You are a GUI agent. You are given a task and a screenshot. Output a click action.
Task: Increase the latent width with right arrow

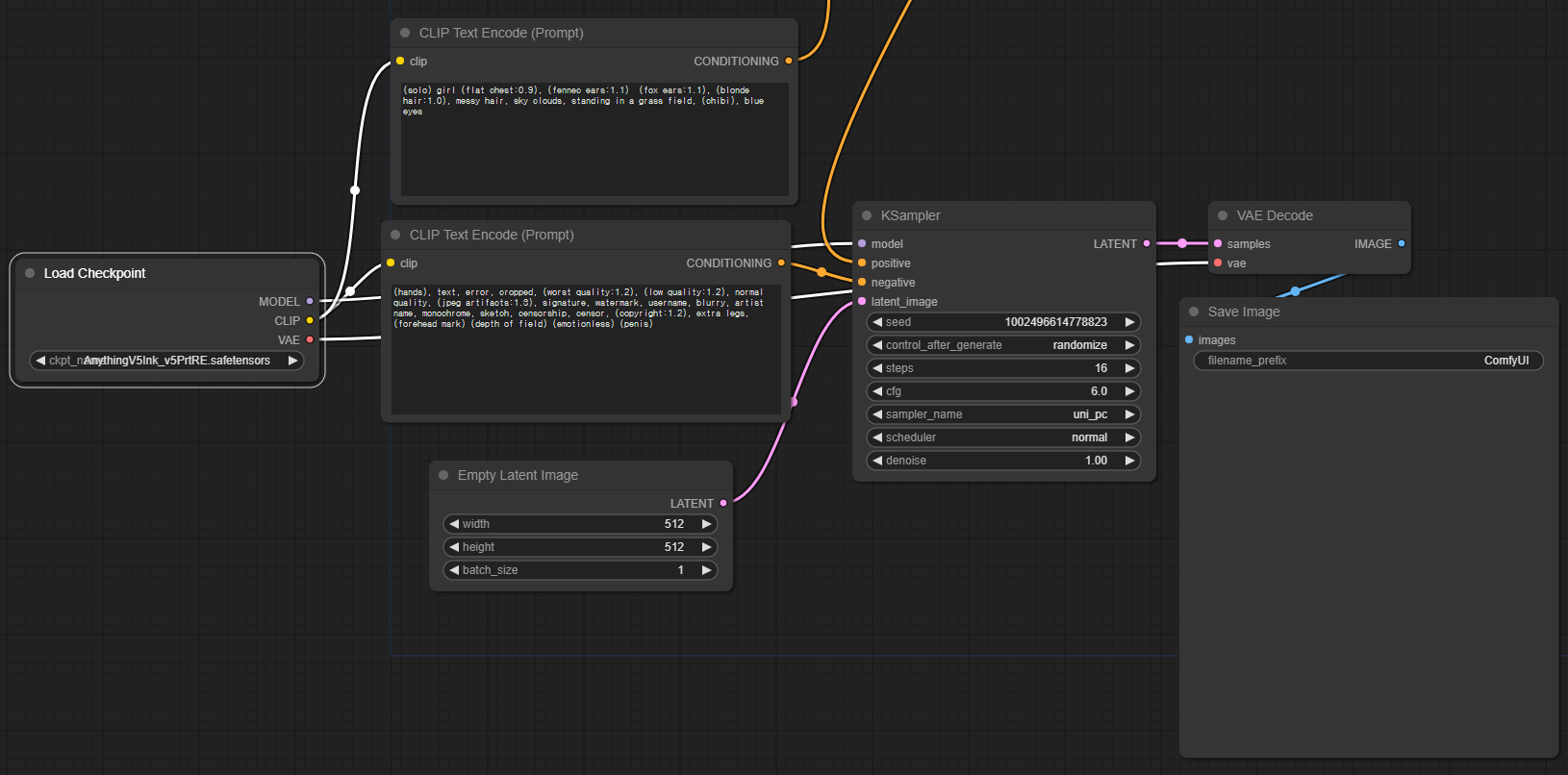[706, 524]
